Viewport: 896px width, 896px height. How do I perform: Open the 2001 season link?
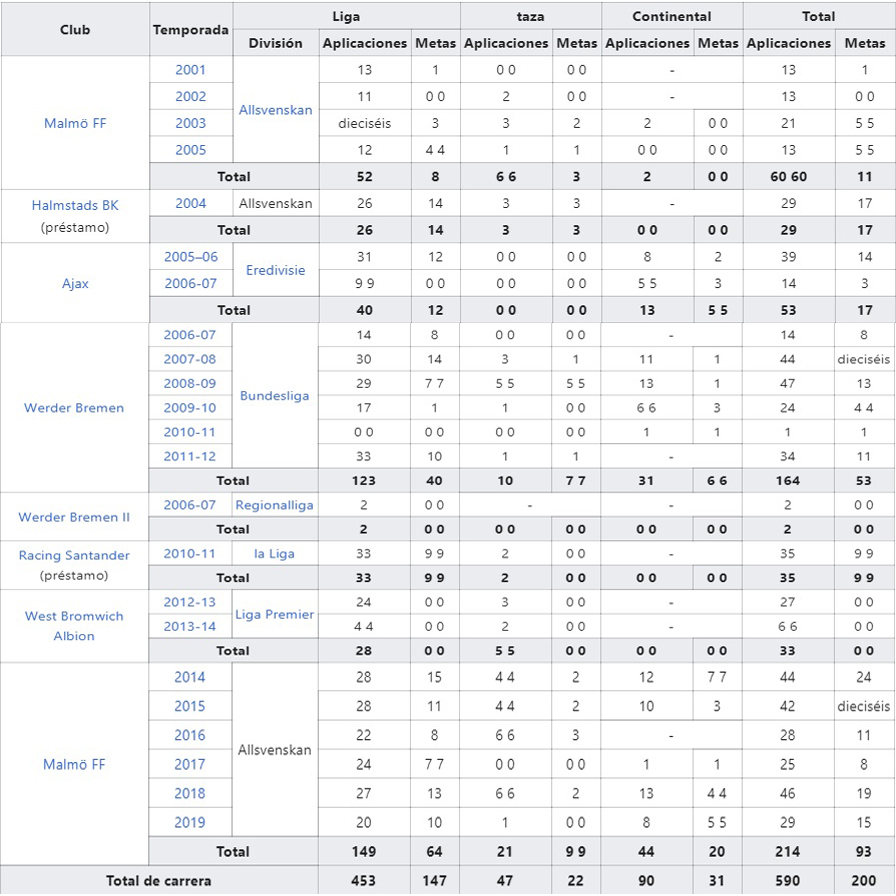point(190,70)
